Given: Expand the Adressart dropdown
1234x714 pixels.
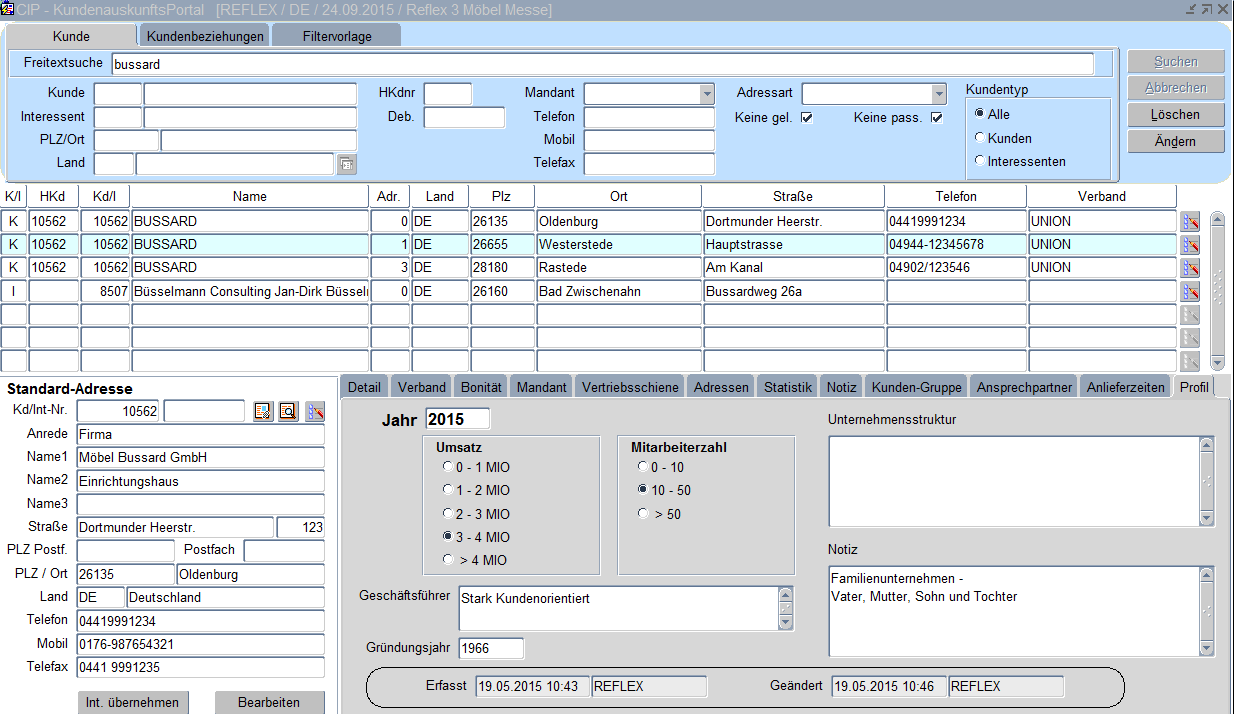Looking at the screenshot, I should tap(938, 94).
